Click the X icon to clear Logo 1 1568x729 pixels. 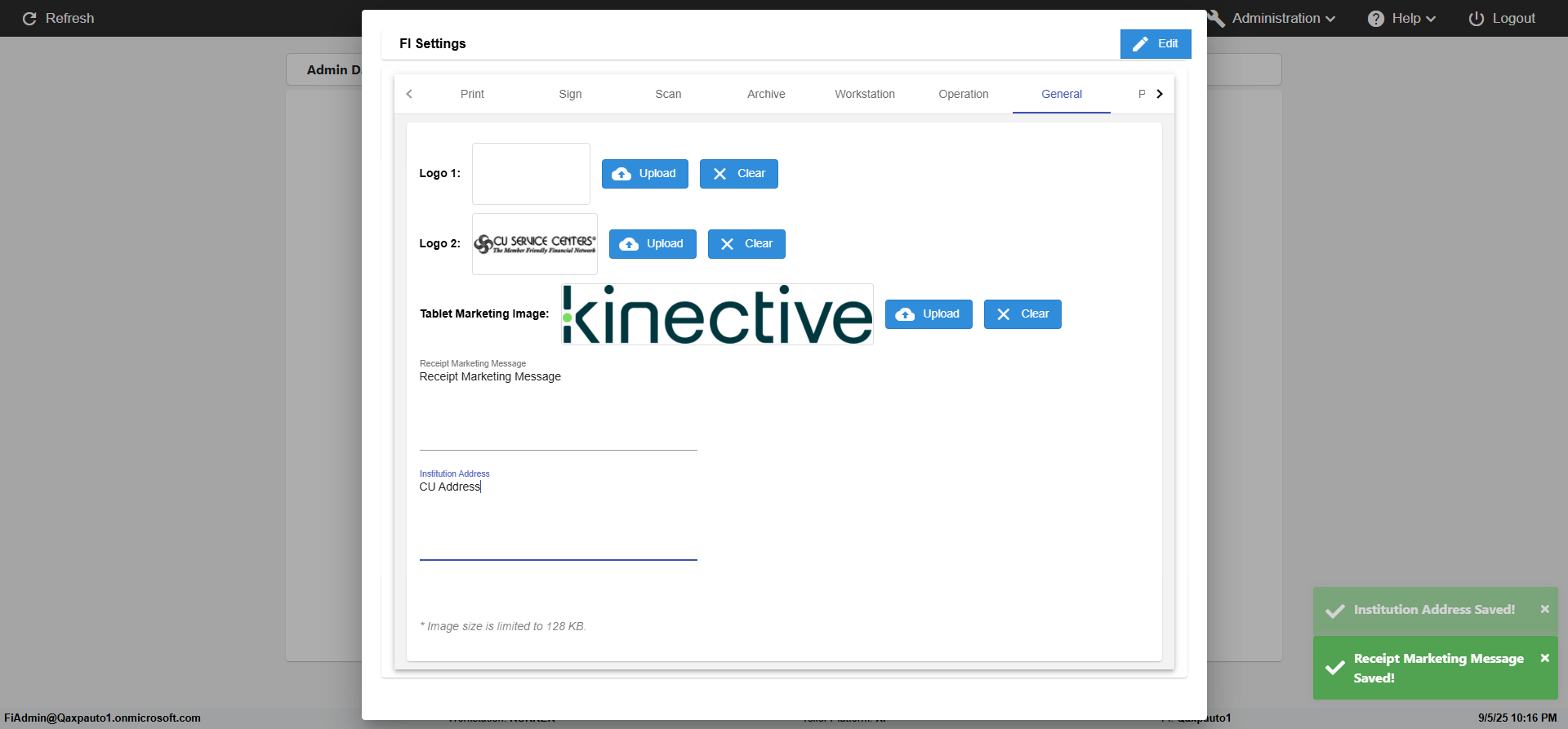click(719, 174)
